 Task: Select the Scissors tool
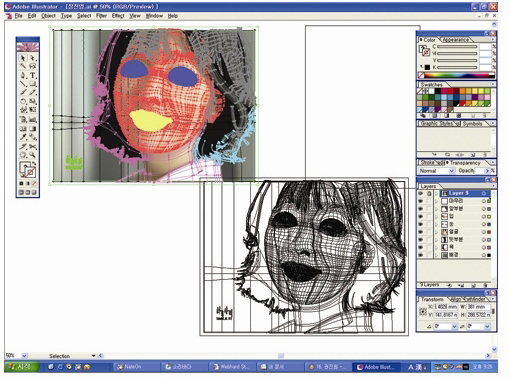[x=33, y=146]
